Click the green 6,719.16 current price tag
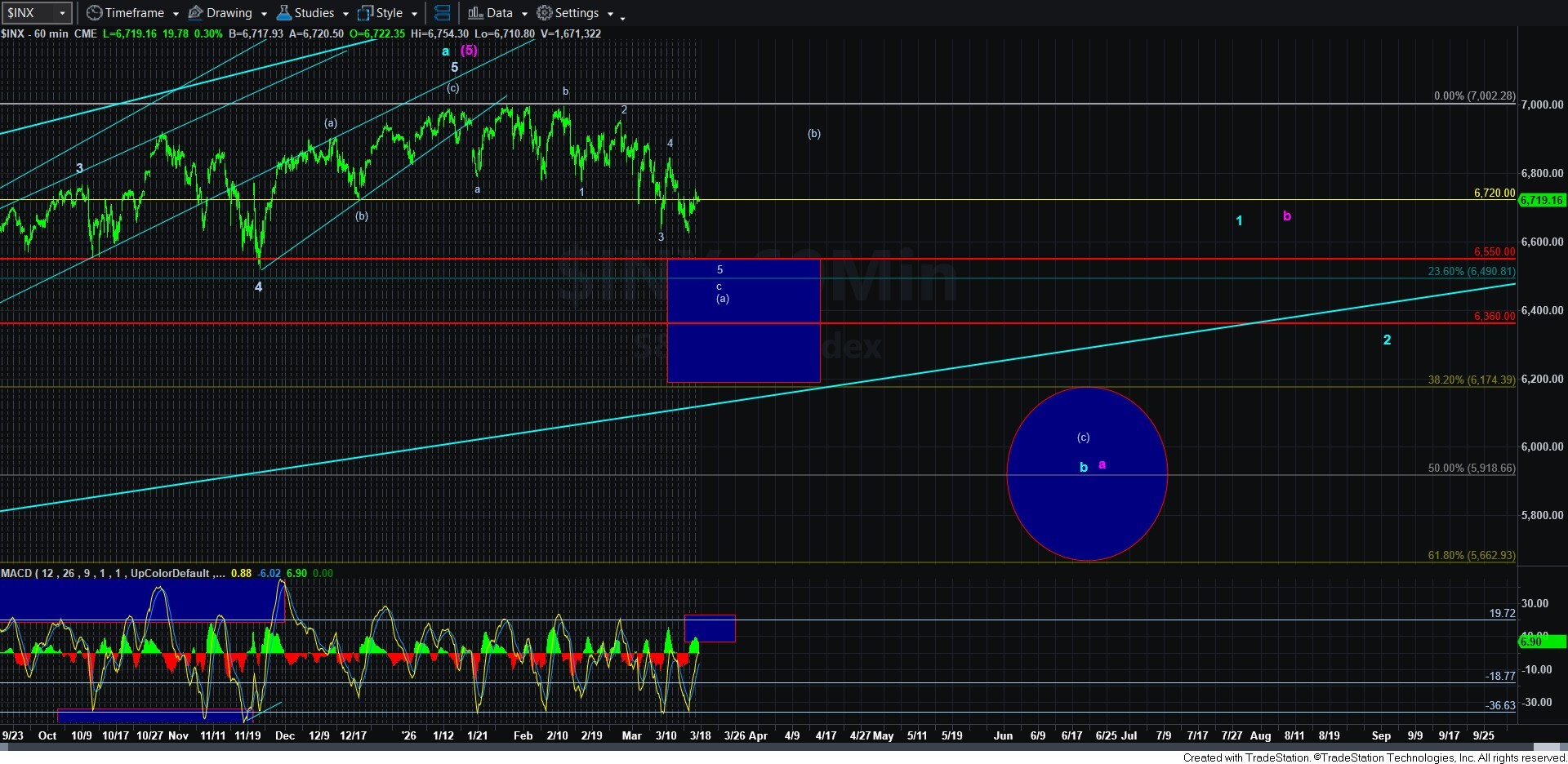 [1542, 200]
